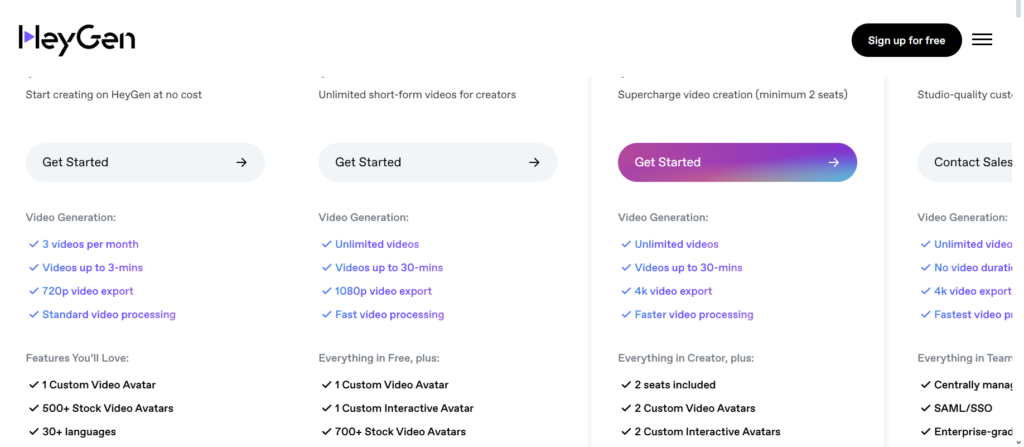Click the Contact Sales button

coord(965,162)
